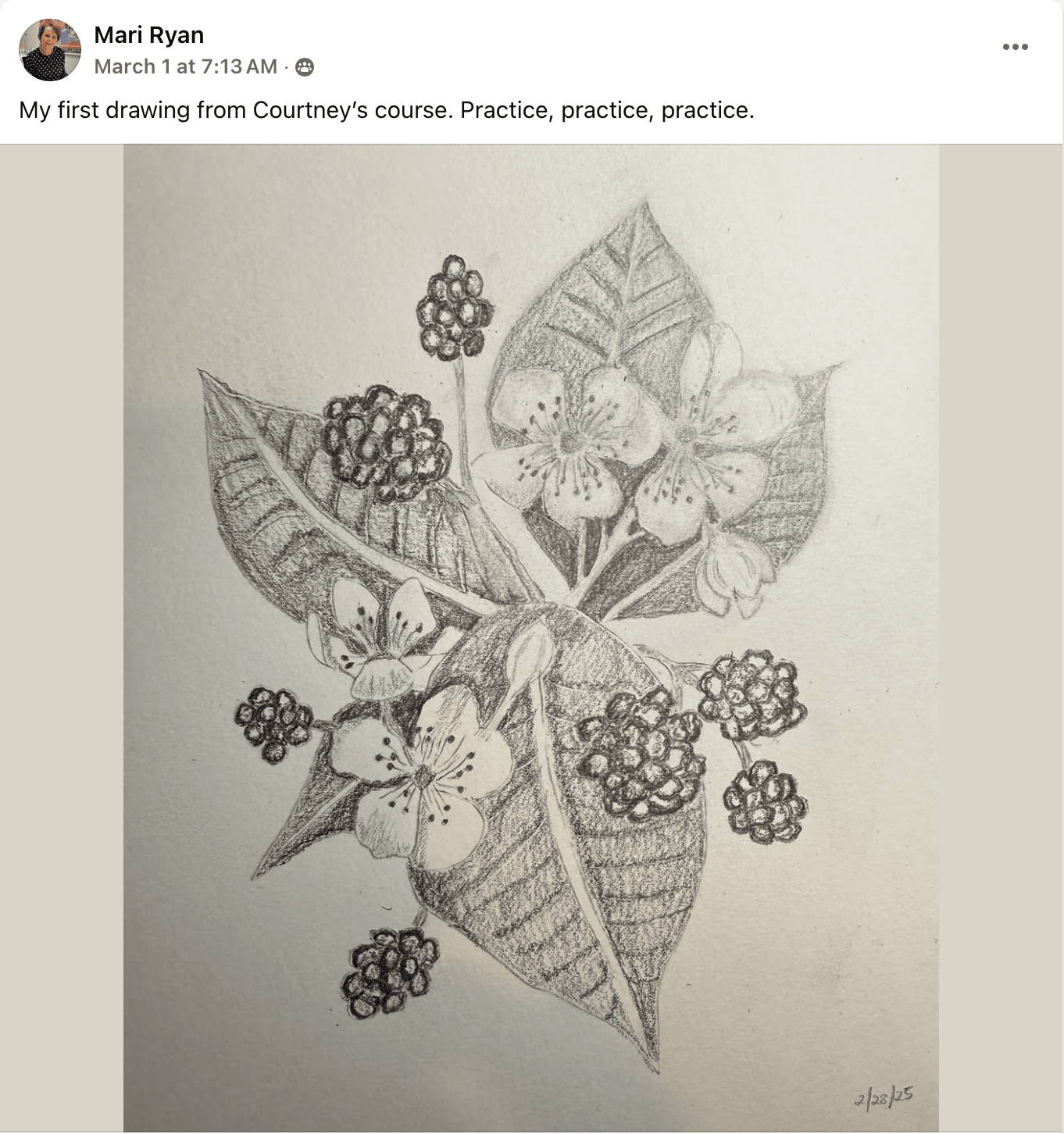Viewport: 1064px width, 1134px height.
Task: Click upper left five-petal flower center
Action: [x=571, y=442]
